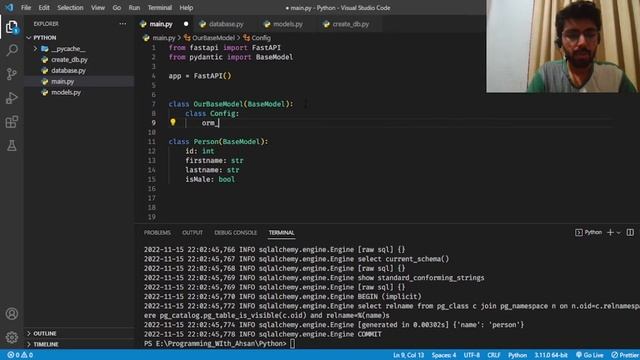Open the File menu
Image resolution: width=640 pixels, height=360 pixels.
[x=26, y=8]
